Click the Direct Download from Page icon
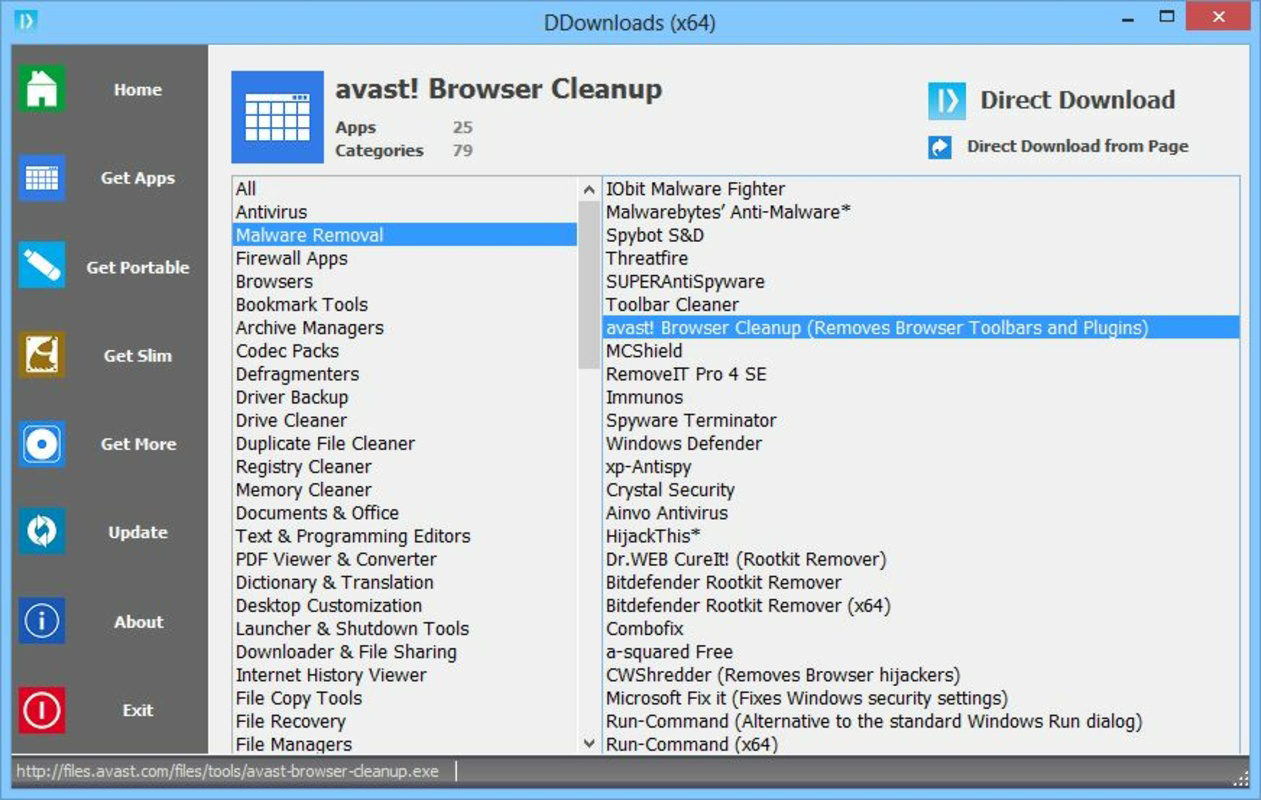The image size is (1261, 800). click(x=941, y=146)
